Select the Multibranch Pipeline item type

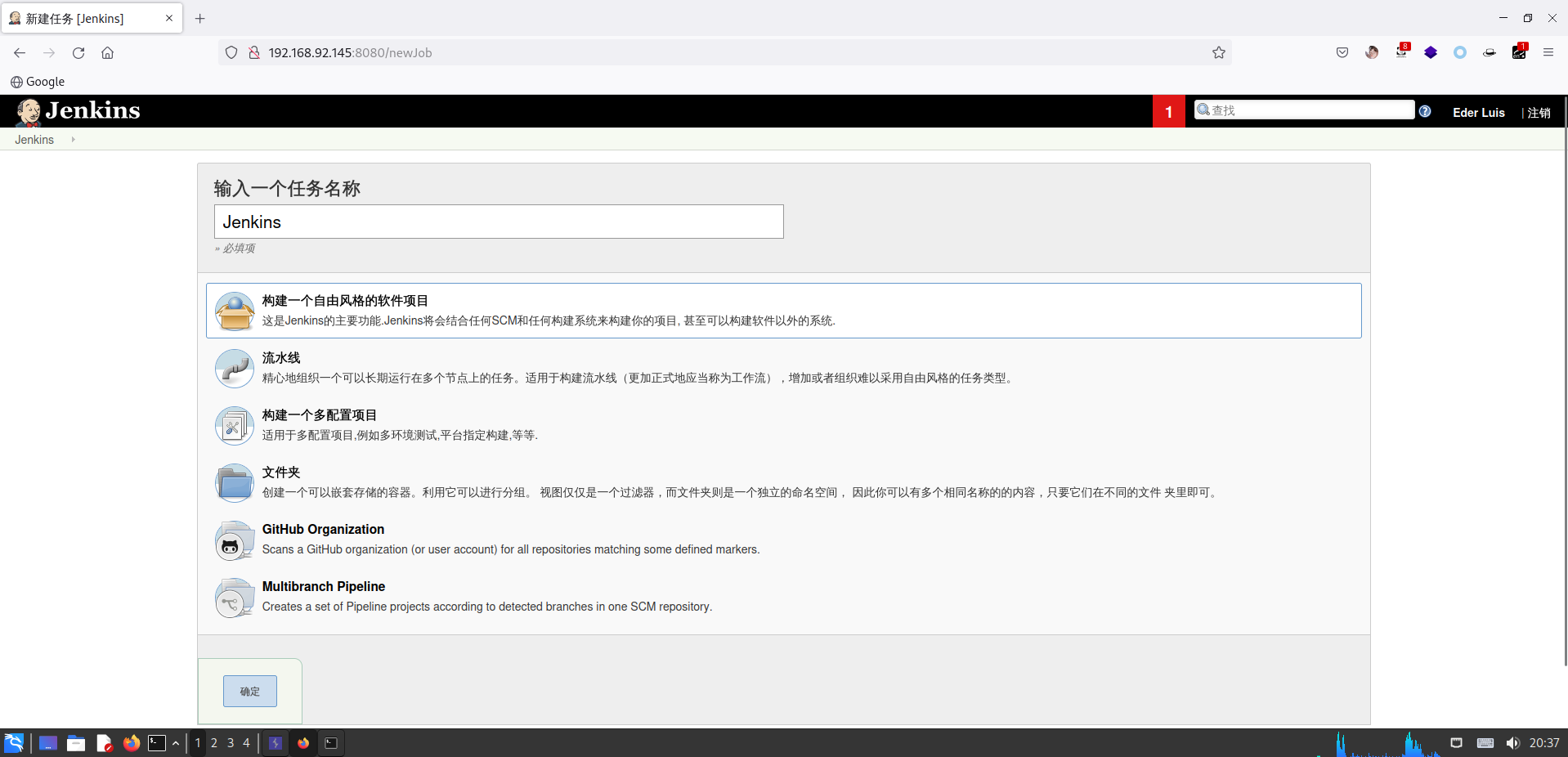[783, 597]
